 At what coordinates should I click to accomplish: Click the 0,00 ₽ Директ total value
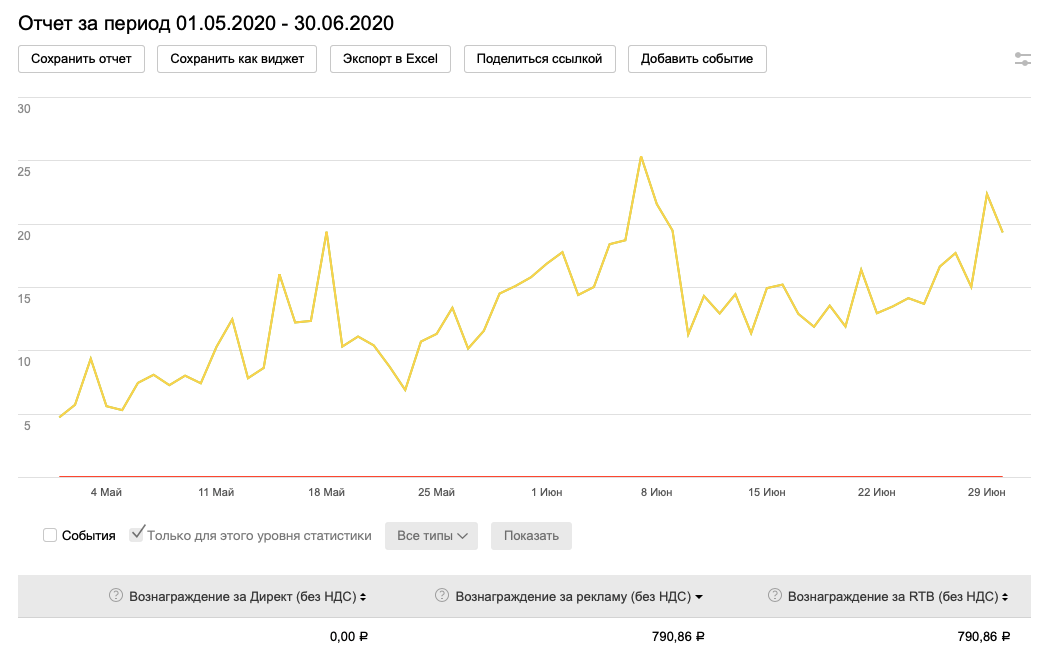[x=349, y=636]
